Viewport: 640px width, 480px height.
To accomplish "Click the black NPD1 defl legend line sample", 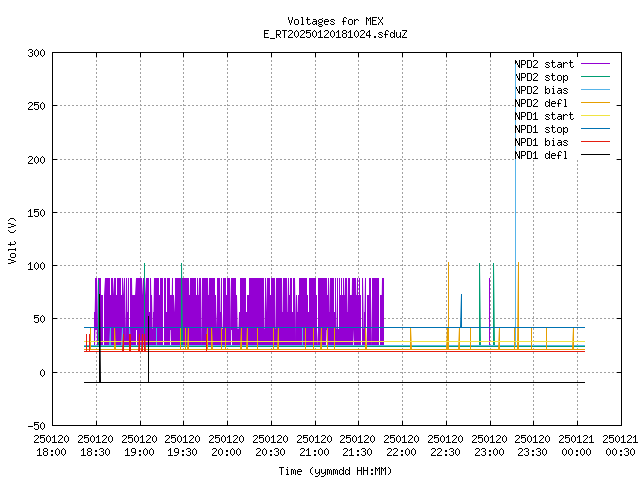I will point(595,155).
